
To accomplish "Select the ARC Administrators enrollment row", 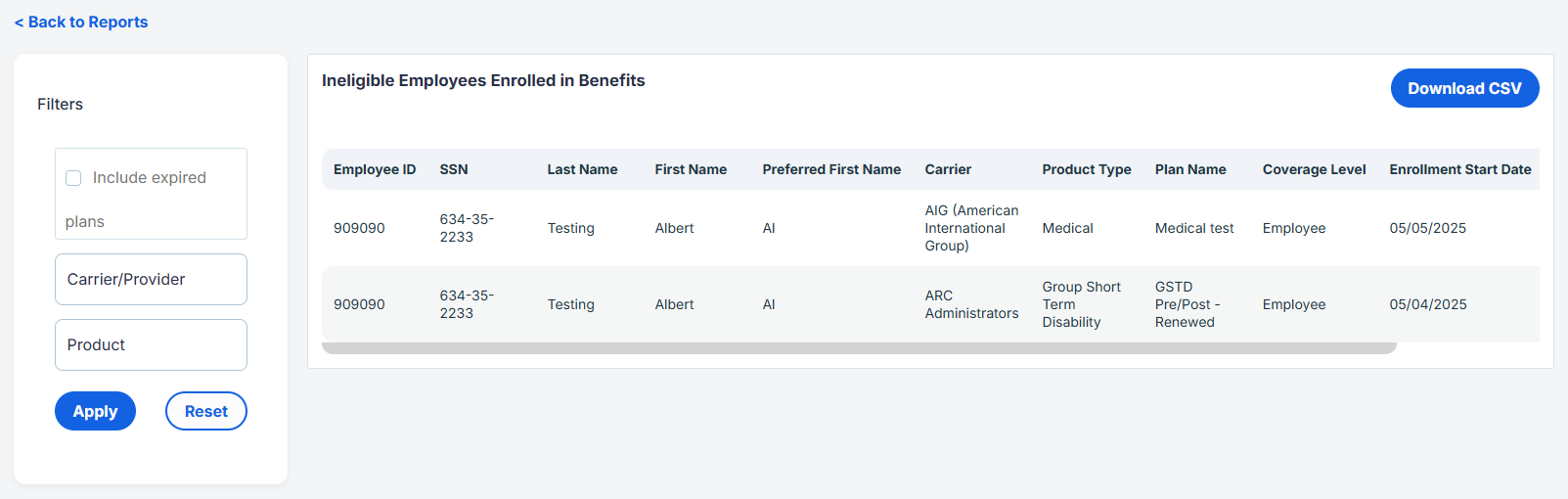I will [x=930, y=304].
